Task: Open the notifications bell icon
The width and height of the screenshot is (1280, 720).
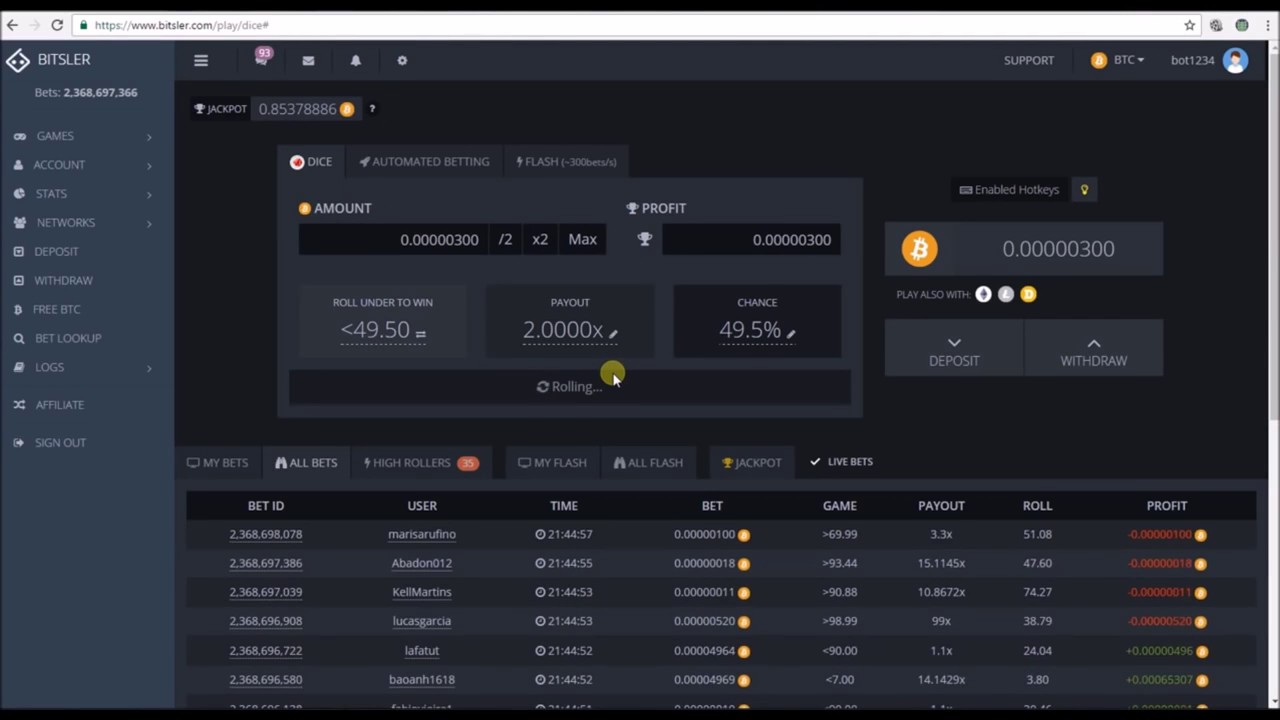Action: click(x=355, y=60)
